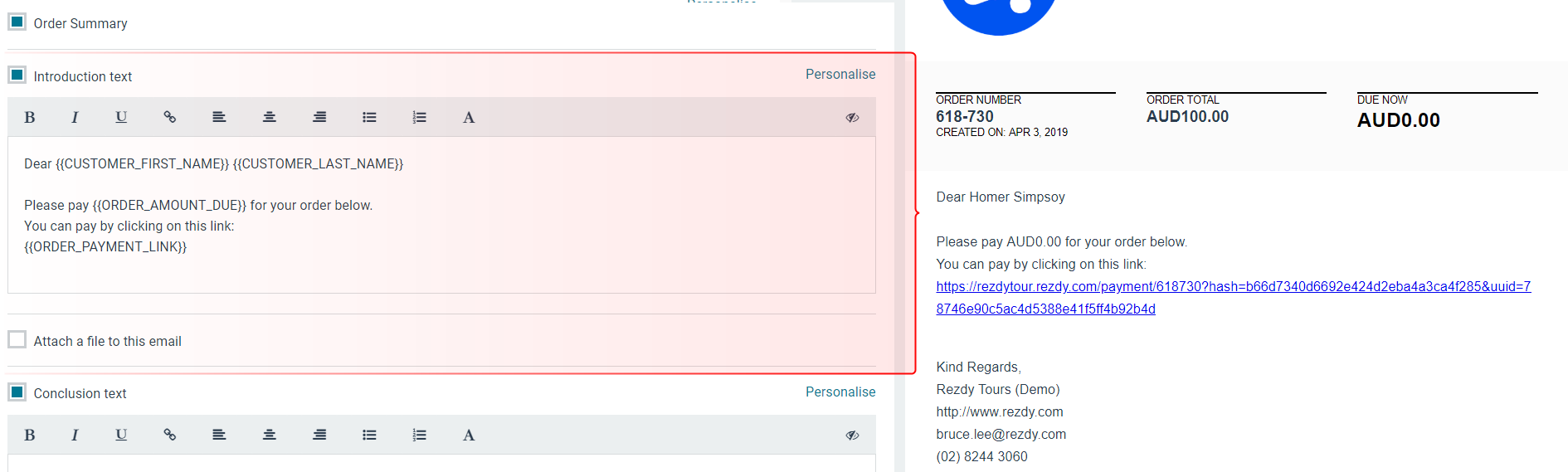Toggle Bold in the Conclusion text toolbar
The height and width of the screenshot is (472, 1568).
(x=30, y=435)
